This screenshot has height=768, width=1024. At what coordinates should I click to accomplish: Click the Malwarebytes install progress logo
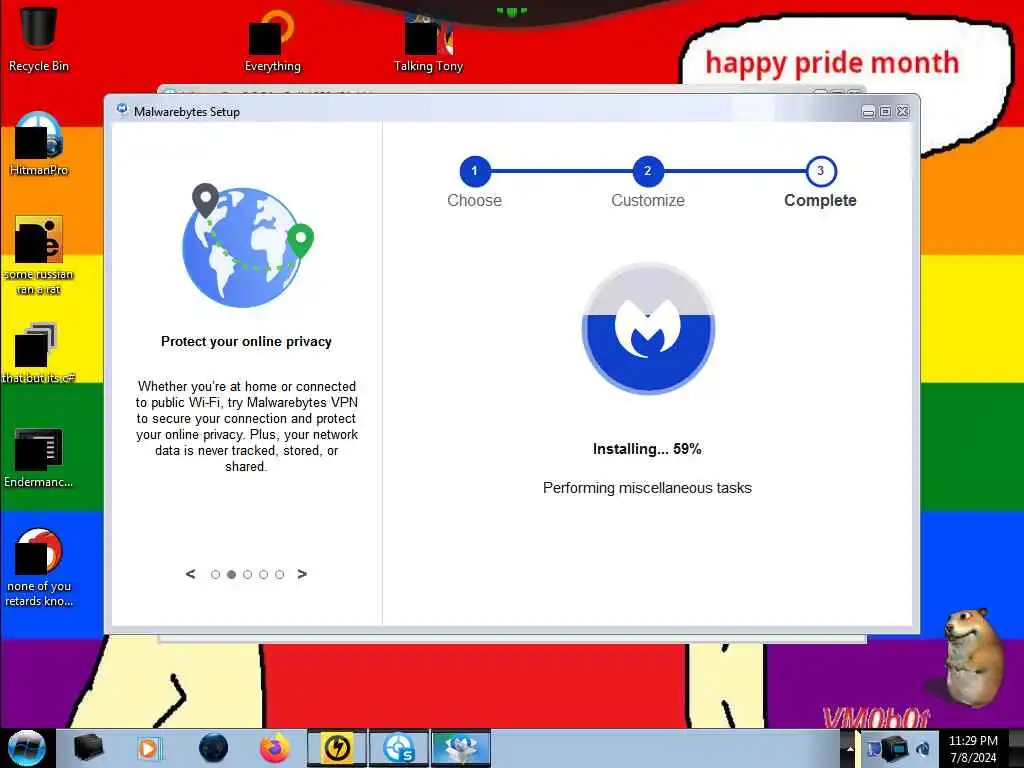click(648, 328)
